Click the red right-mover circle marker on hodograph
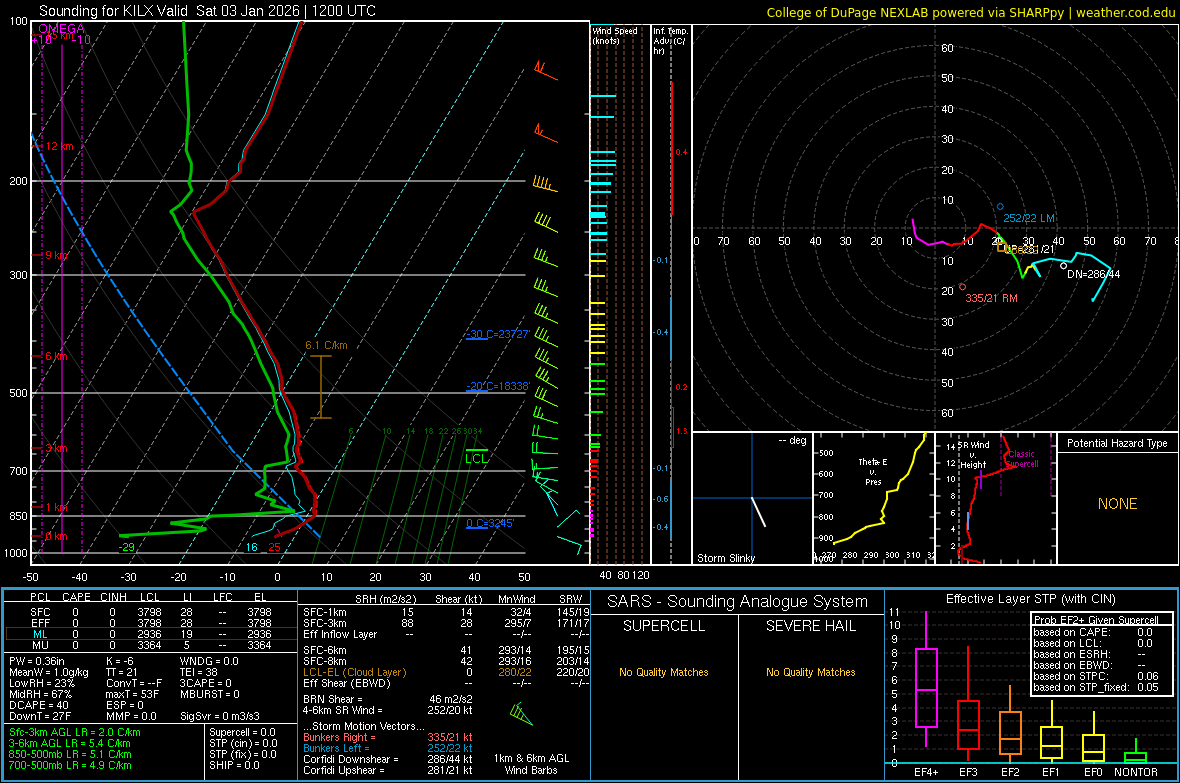Viewport: 1180px width, 783px height. point(963,287)
